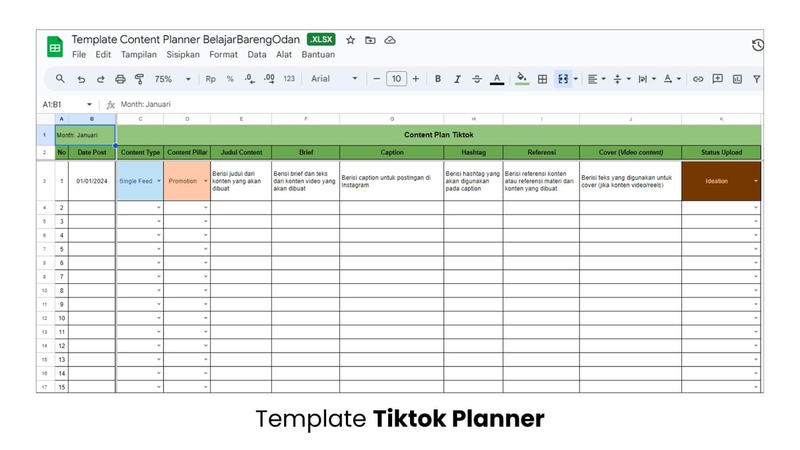Open the Format menu

[223, 55]
